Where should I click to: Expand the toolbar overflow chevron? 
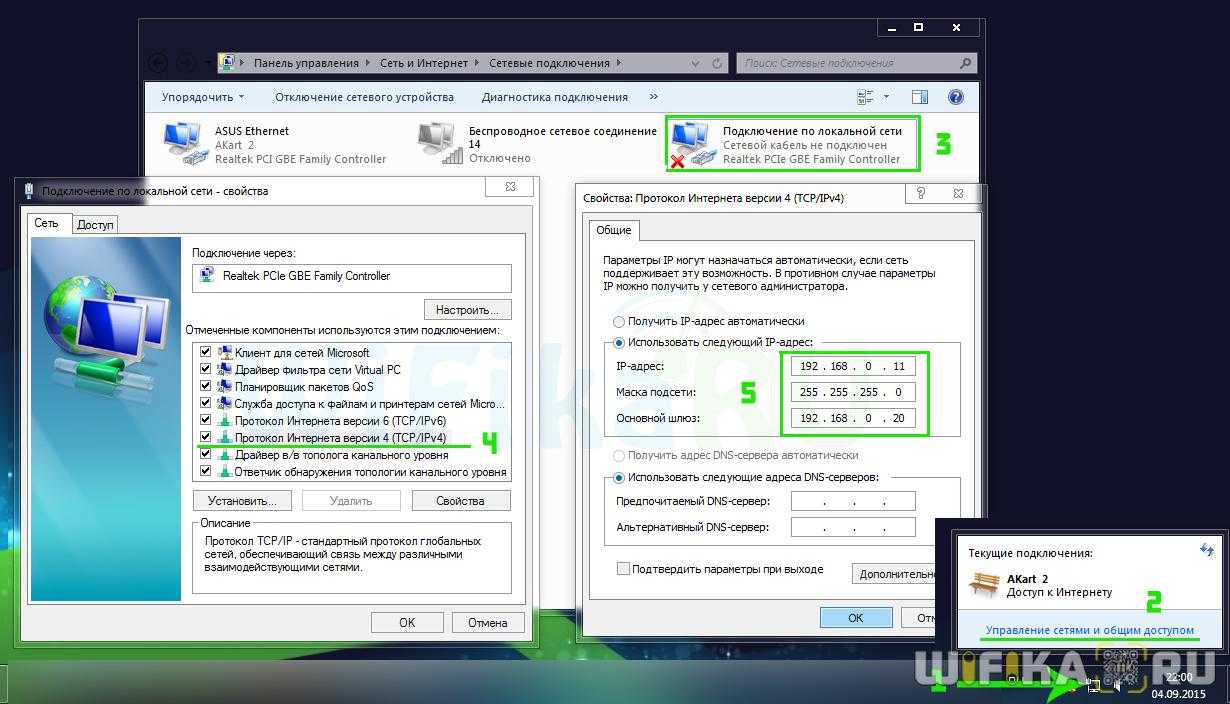(x=654, y=97)
